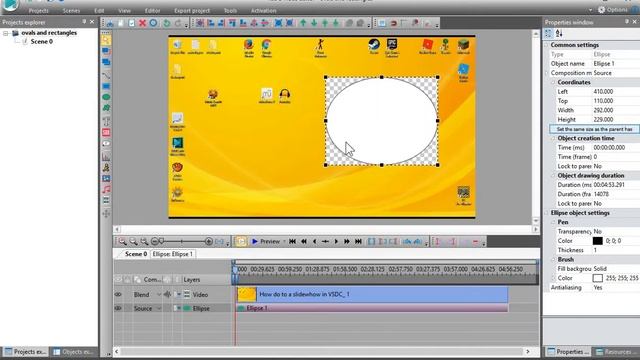Switch to Ellipse: Ellipse 1 timeline tab
Screen dimensions: 640x360
(172, 254)
